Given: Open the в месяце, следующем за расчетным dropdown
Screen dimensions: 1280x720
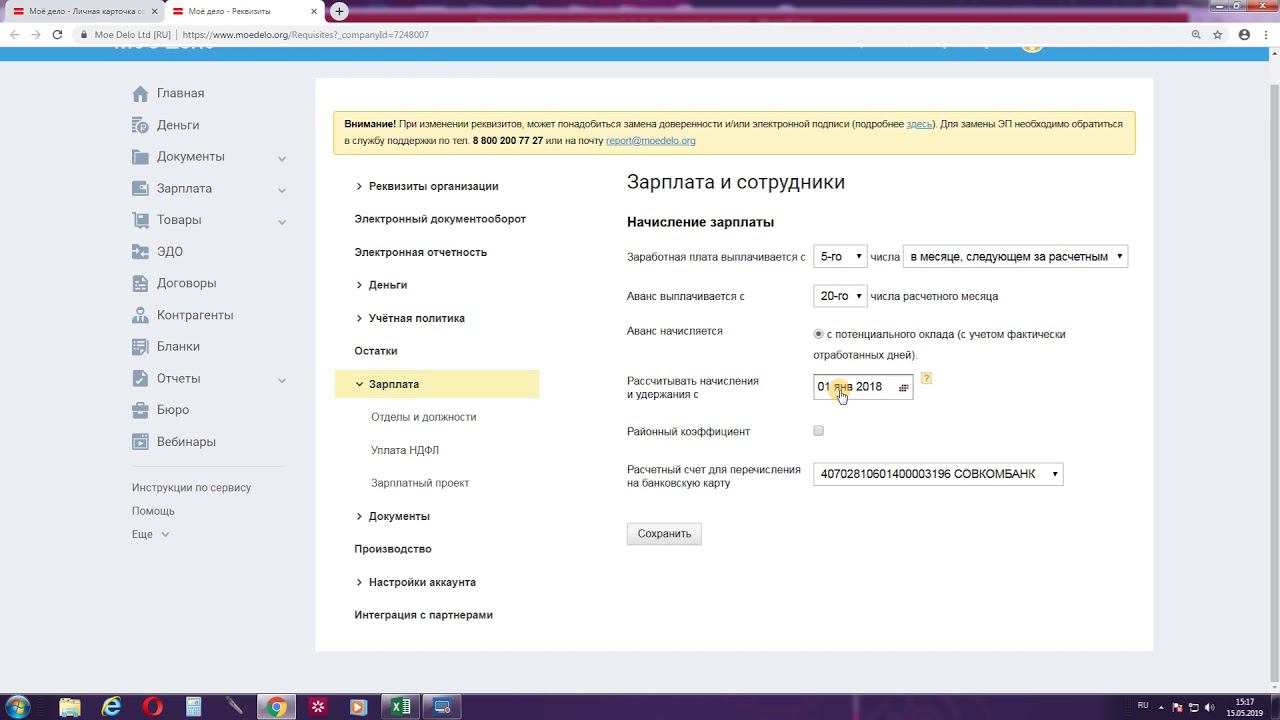Looking at the screenshot, I should point(1015,257).
